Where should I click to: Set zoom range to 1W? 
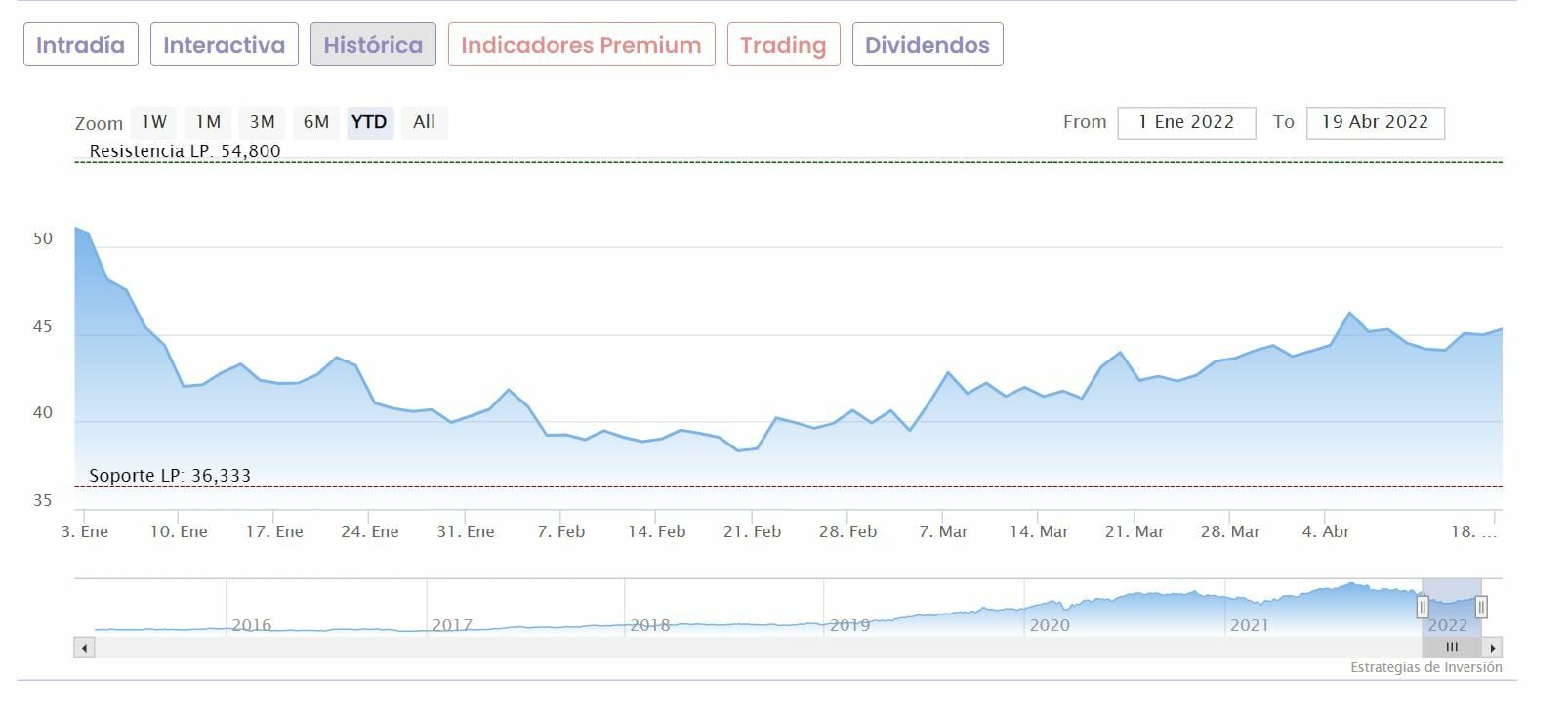tap(154, 122)
